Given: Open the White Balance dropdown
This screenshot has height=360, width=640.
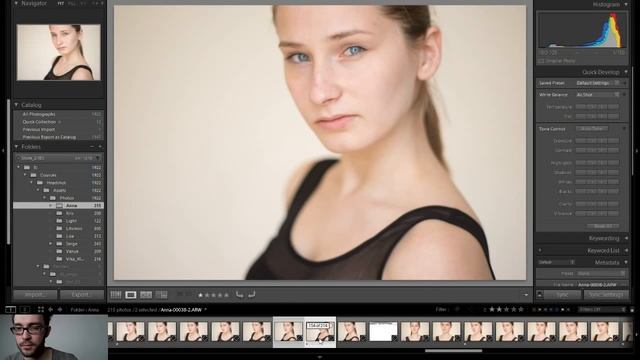Looking at the screenshot, I should tap(598, 95).
